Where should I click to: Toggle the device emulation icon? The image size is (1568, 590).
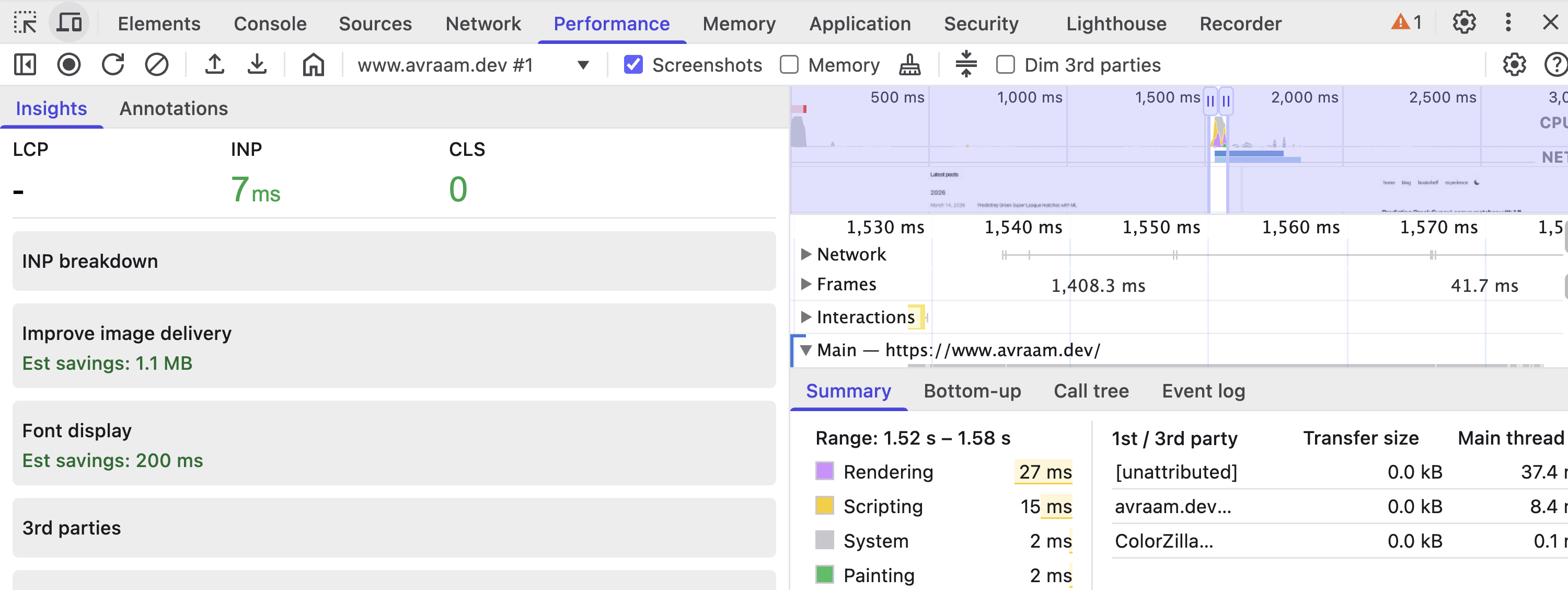click(x=69, y=22)
